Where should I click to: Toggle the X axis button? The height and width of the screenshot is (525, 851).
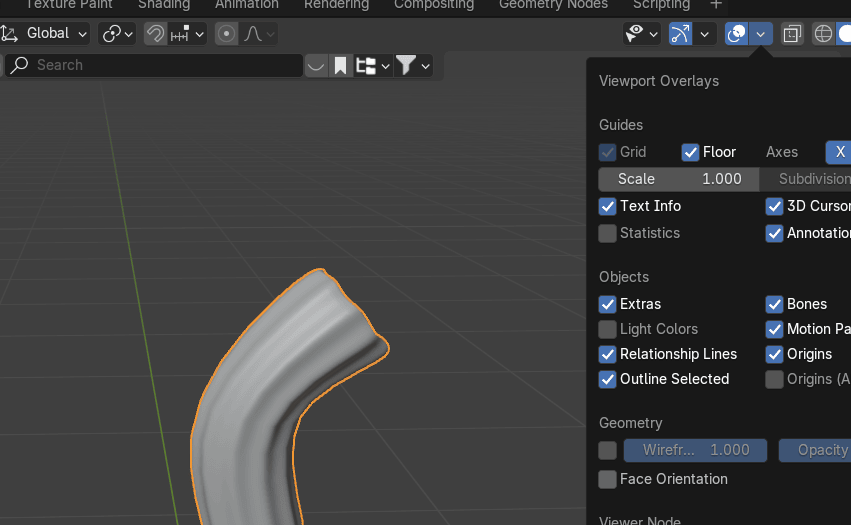tap(839, 152)
